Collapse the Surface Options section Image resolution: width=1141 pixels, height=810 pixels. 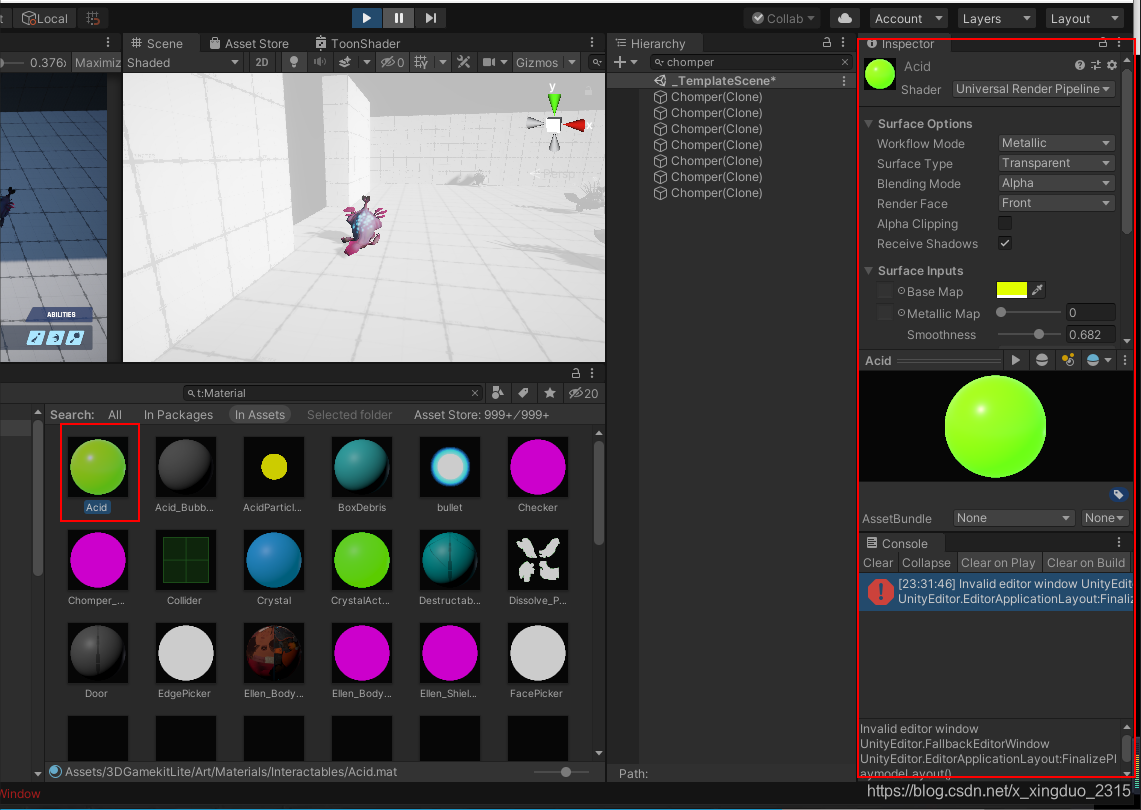click(867, 124)
